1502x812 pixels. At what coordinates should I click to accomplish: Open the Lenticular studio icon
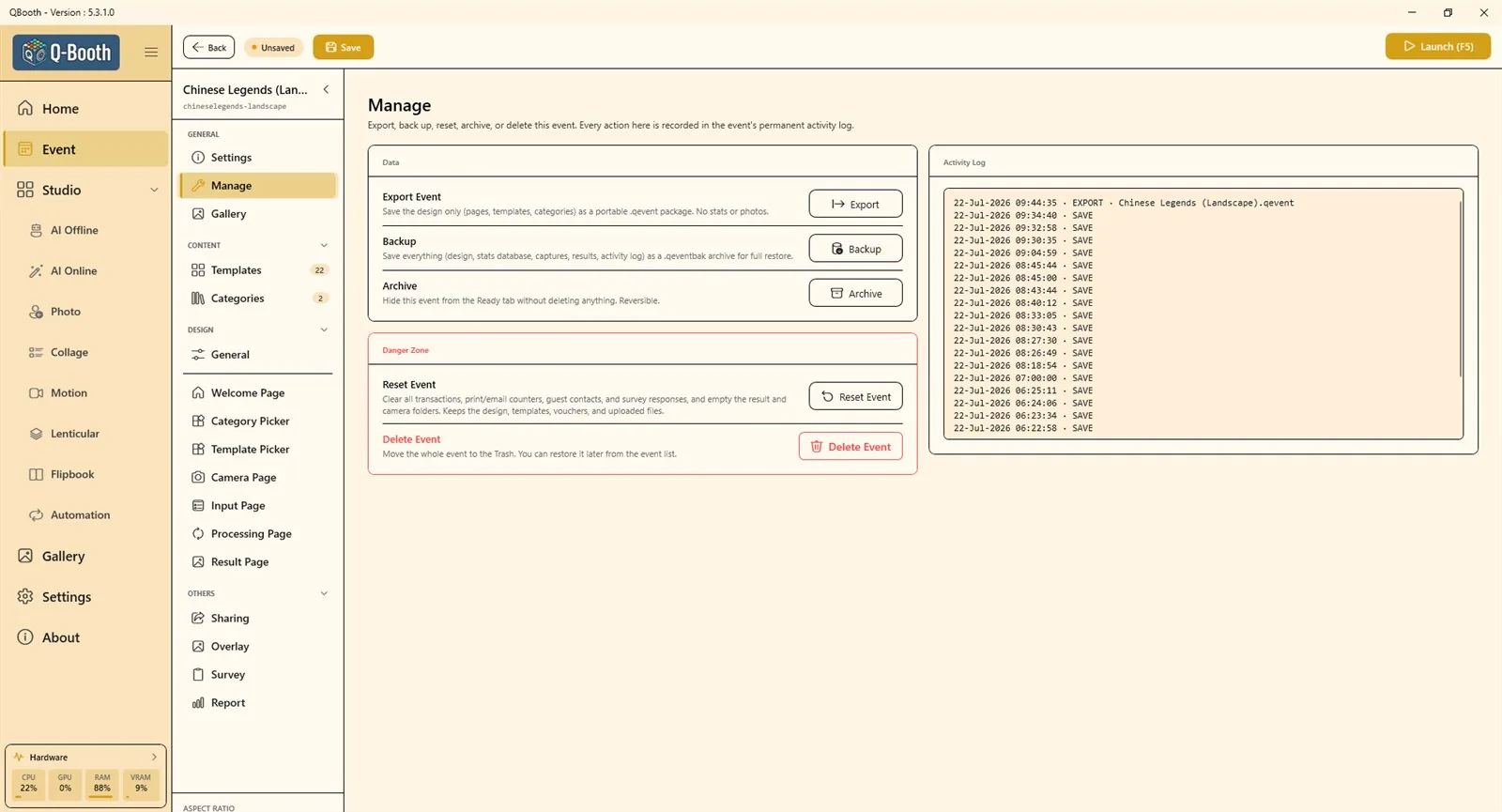(x=36, y=434)
